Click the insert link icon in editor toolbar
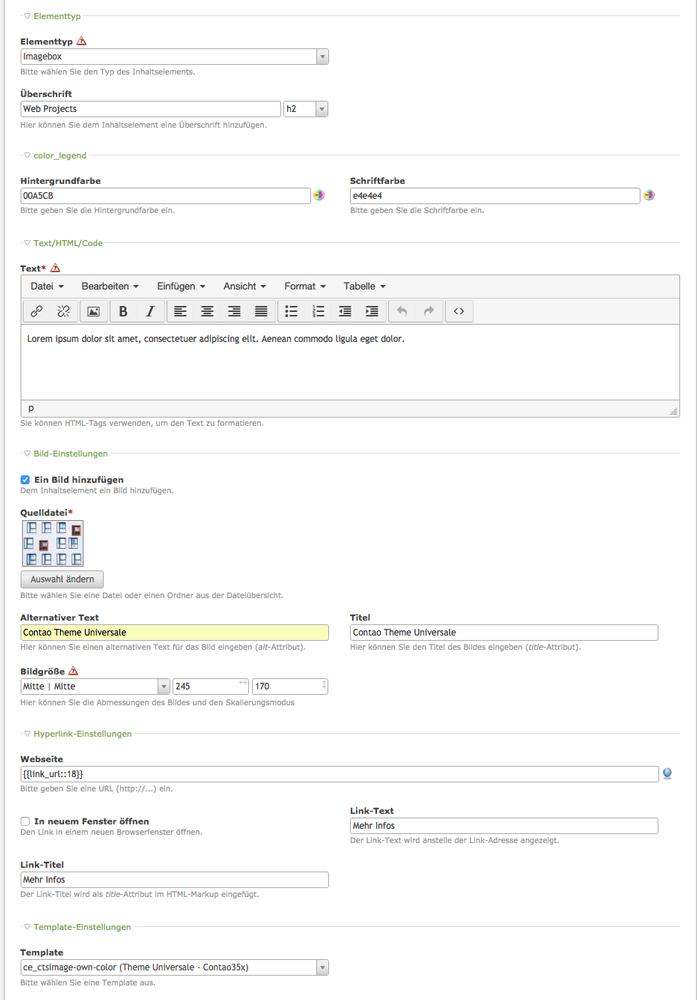 pos(37,311)
